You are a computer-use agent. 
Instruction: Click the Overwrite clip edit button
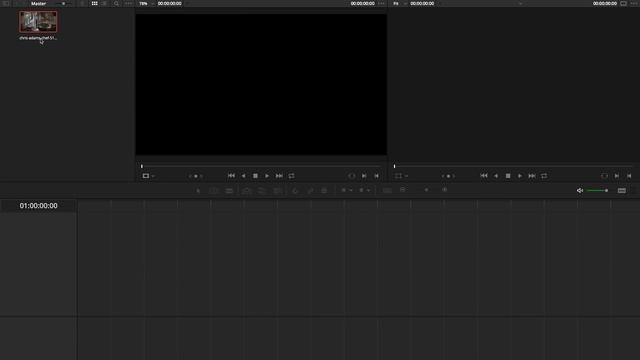(262, 191)
